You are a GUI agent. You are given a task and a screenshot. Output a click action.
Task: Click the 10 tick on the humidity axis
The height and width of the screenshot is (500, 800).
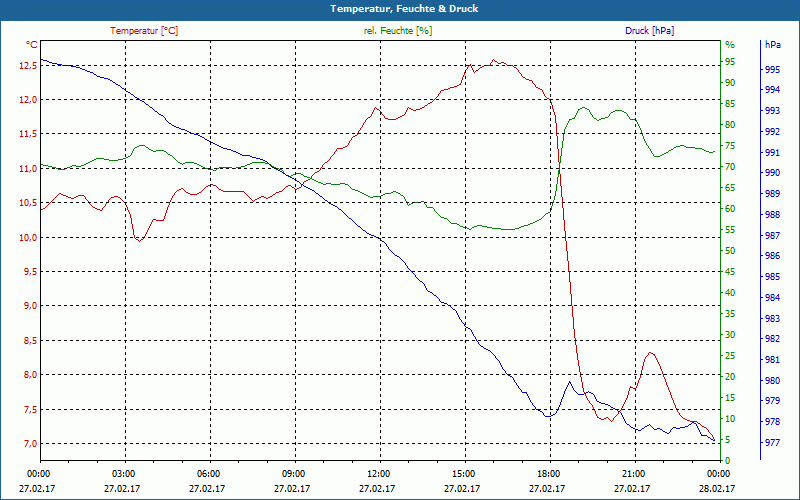(x=730, y=419)
